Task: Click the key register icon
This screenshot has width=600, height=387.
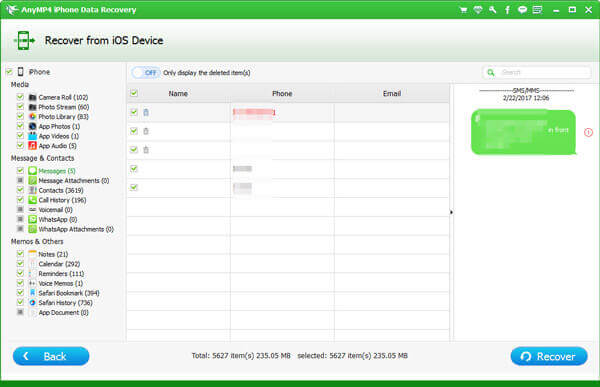Action: tap(493, 10)
